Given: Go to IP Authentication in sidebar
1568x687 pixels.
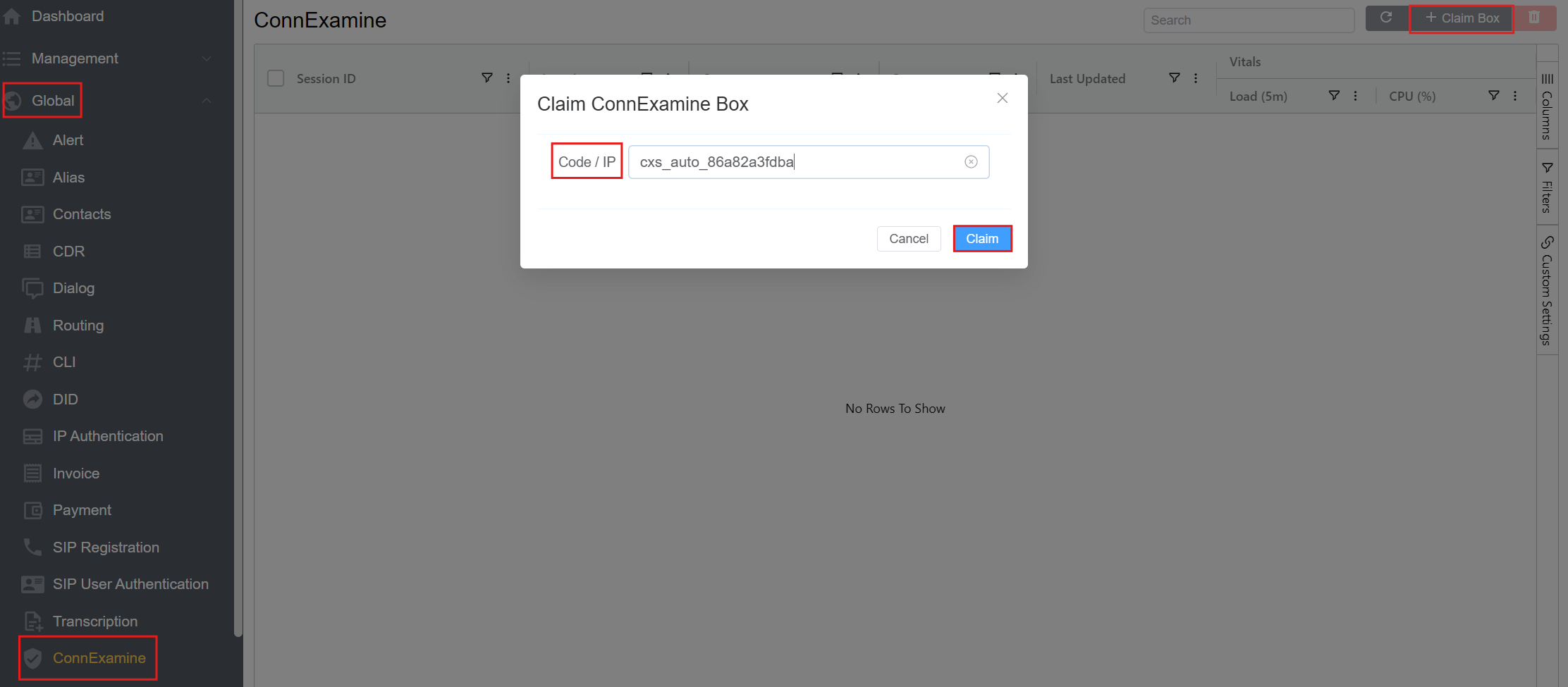Looking at the screenshot, I should coord(108,436).
